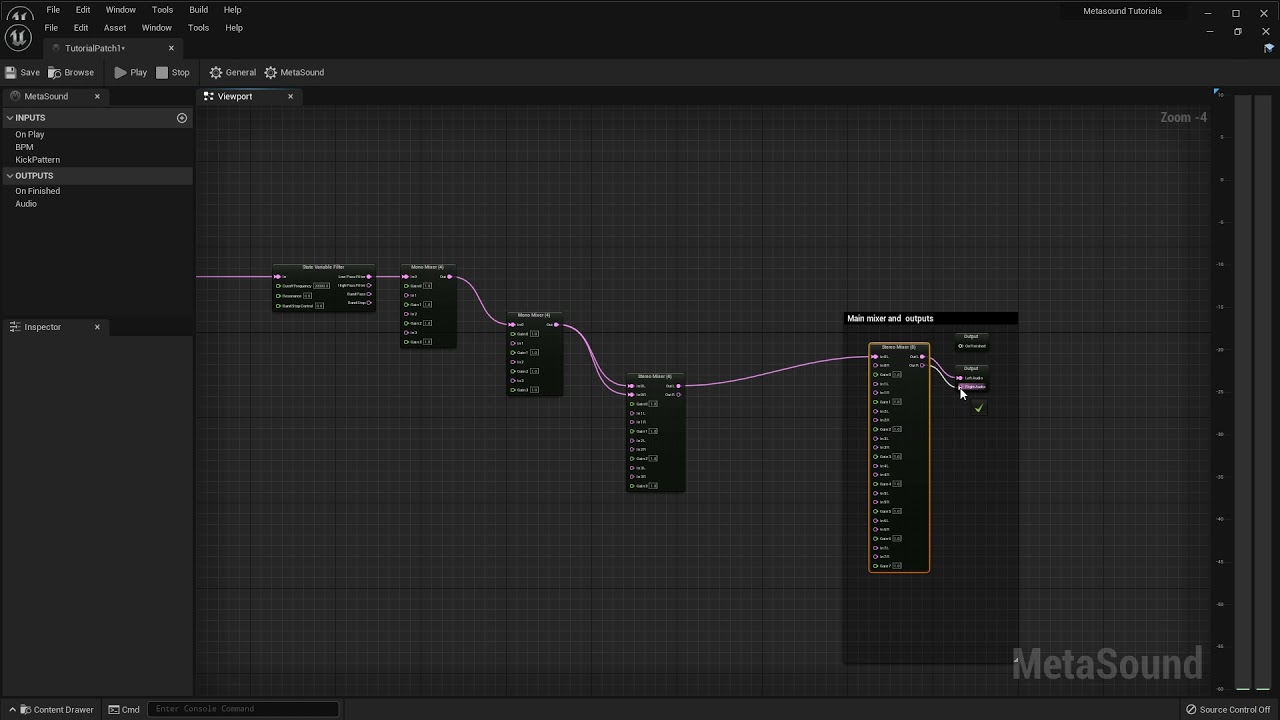1280x720 pixels.
Task: Open the Asset menu
Action: [115, 28]
